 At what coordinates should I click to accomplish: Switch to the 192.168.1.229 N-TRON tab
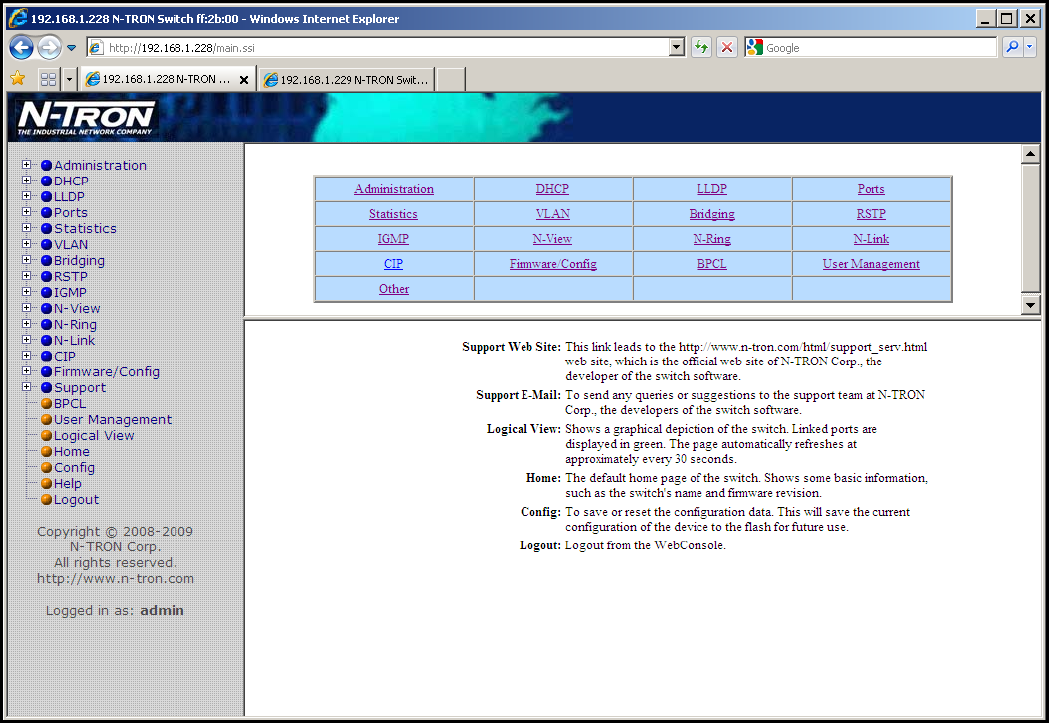346,80
